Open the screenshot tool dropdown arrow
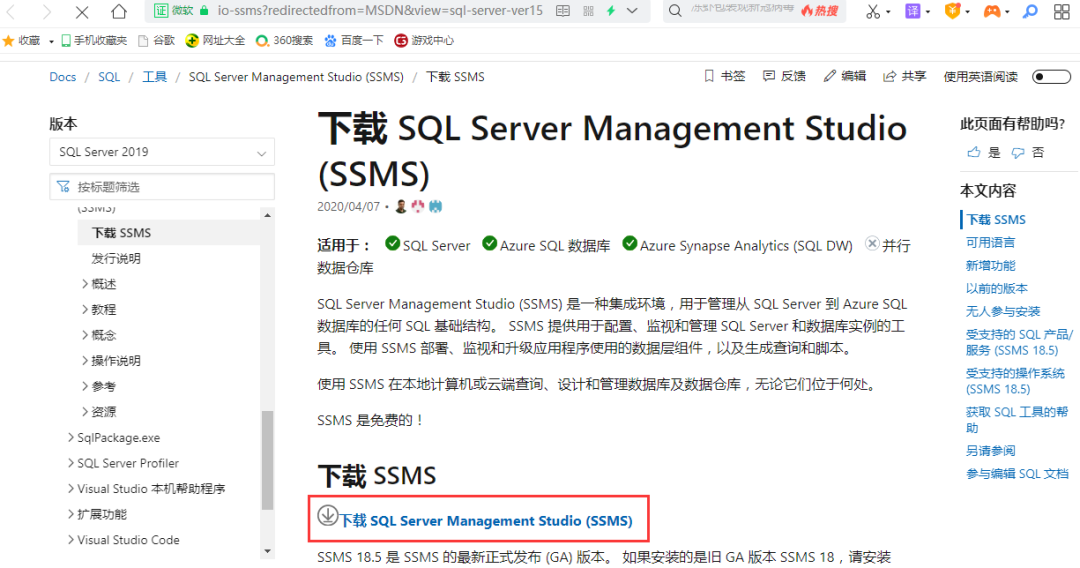1080x568 pixels. pos(888,12)
